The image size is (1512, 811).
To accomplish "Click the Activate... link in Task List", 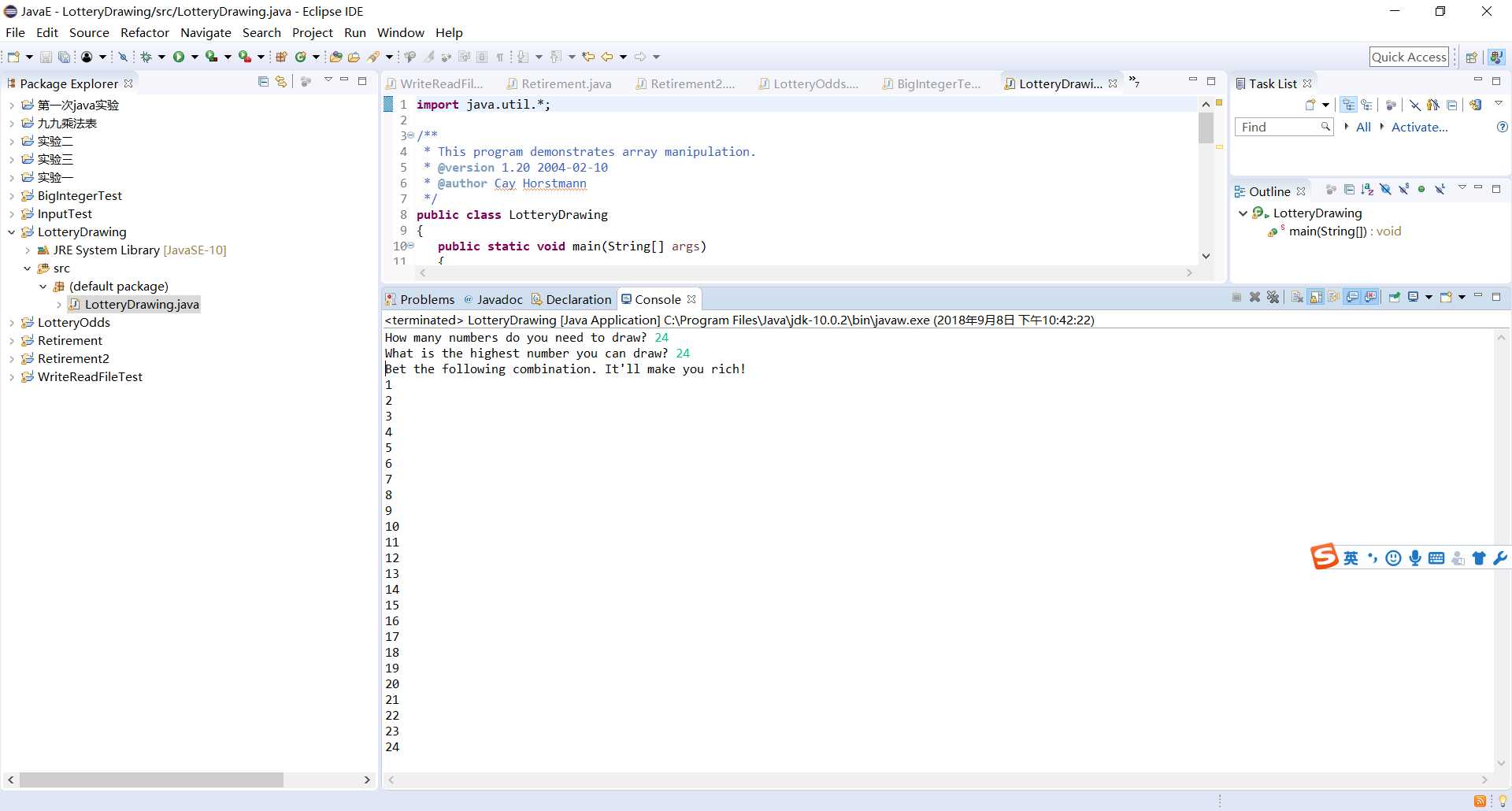I will point(1419,127).
